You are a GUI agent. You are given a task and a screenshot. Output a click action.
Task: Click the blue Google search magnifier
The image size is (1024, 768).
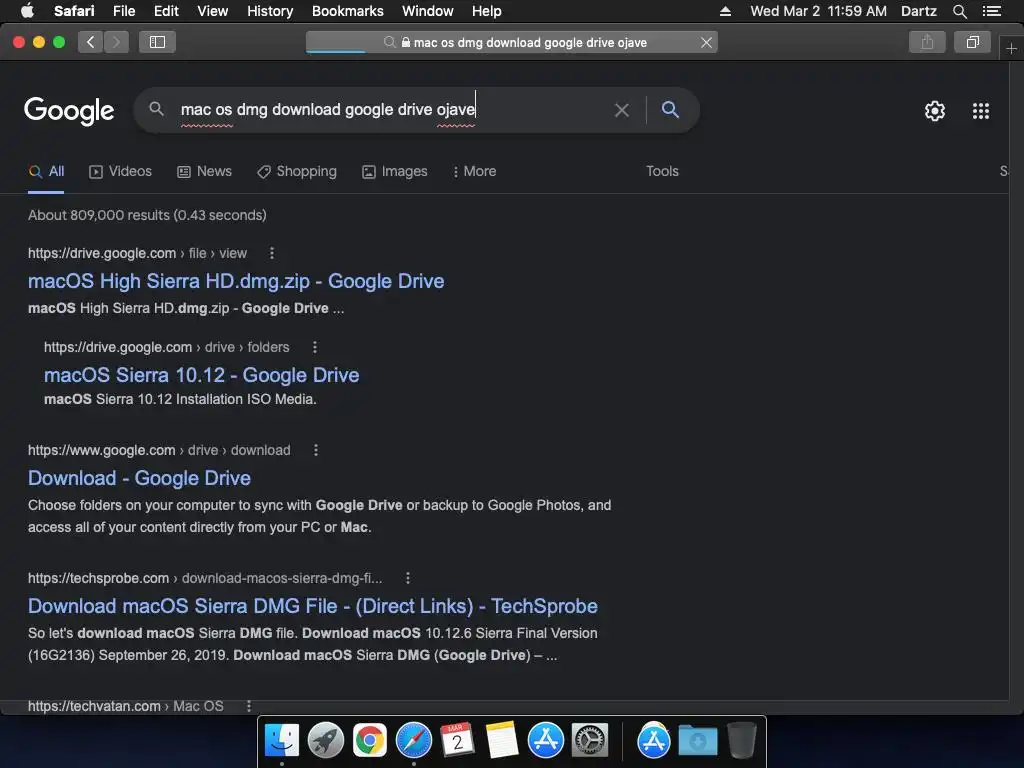click(670, 110)
